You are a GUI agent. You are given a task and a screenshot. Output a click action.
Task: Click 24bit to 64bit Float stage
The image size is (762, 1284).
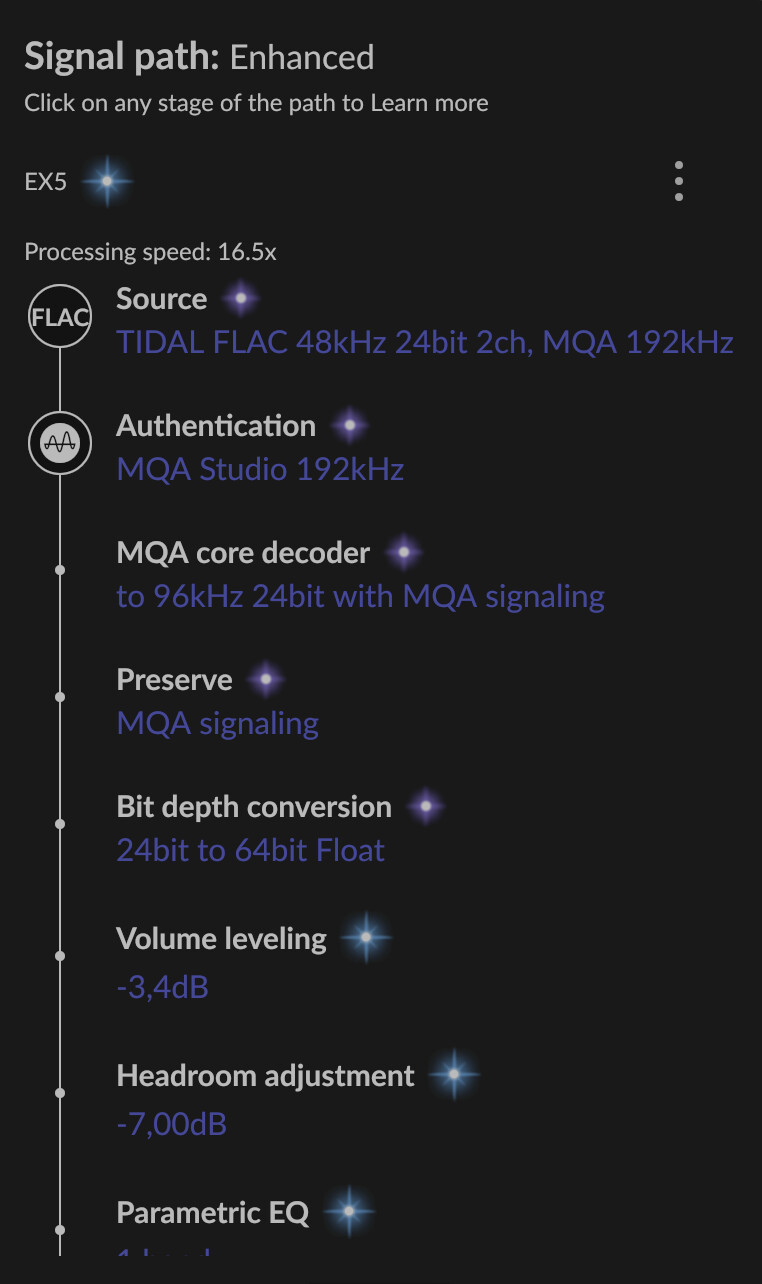(x=250, y=851)
